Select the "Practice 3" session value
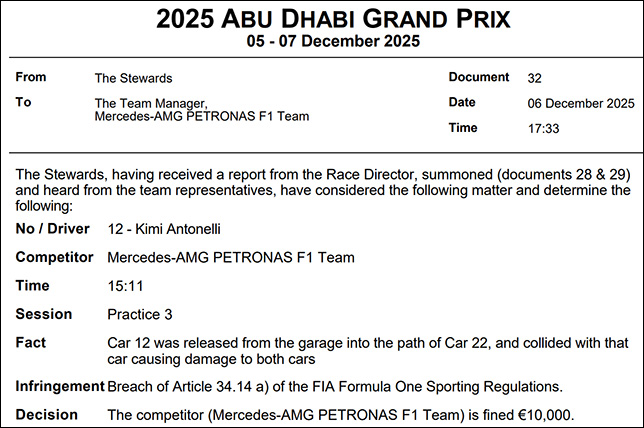 tap(144, 314)
